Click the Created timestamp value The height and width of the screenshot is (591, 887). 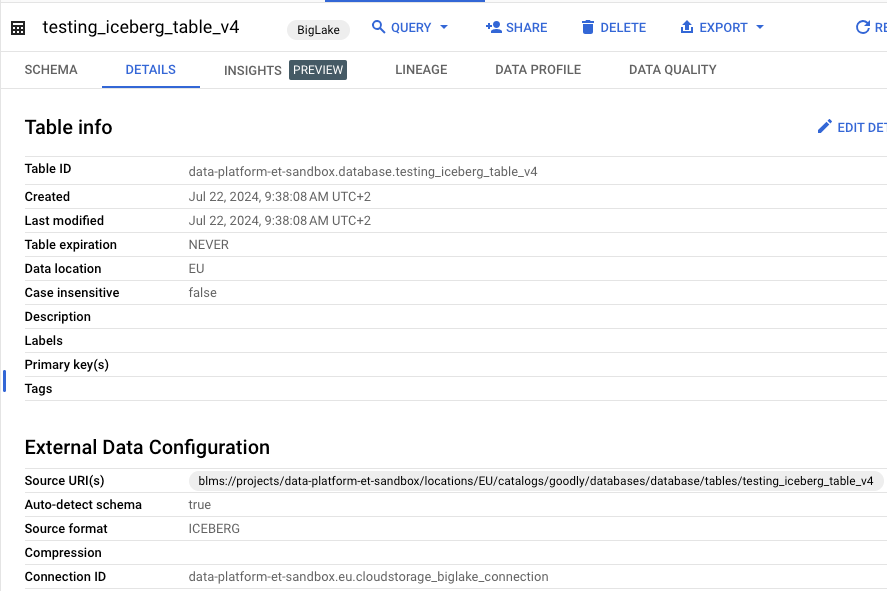279,197
